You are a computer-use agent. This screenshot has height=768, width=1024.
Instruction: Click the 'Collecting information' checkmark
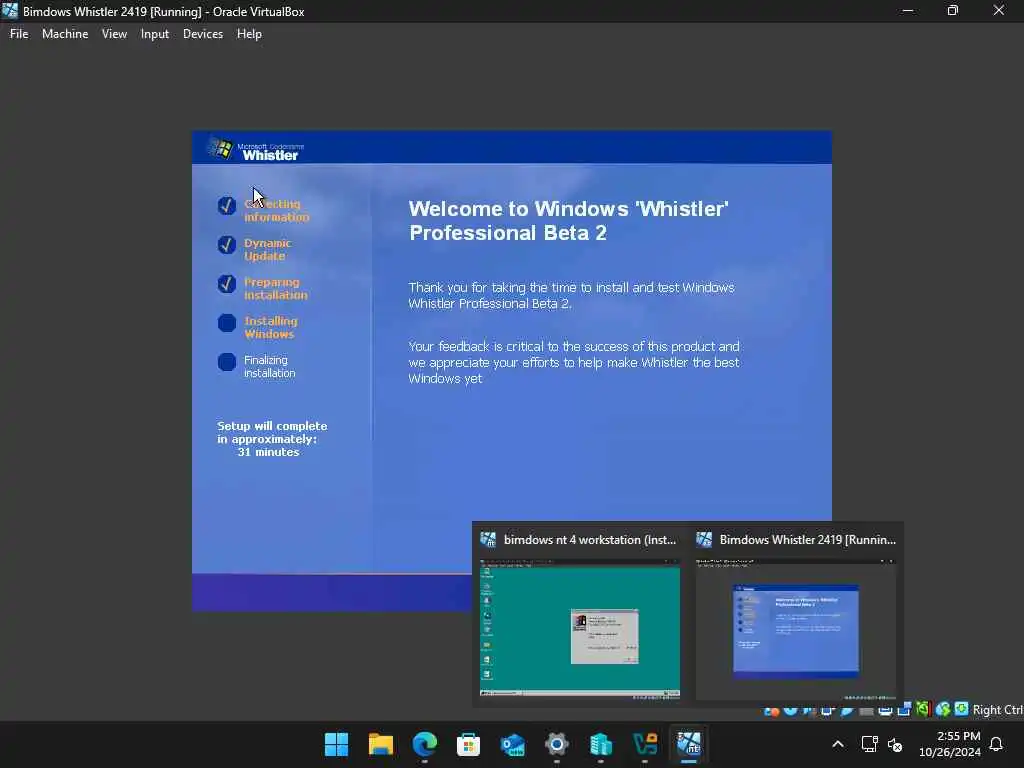(227, 206)
